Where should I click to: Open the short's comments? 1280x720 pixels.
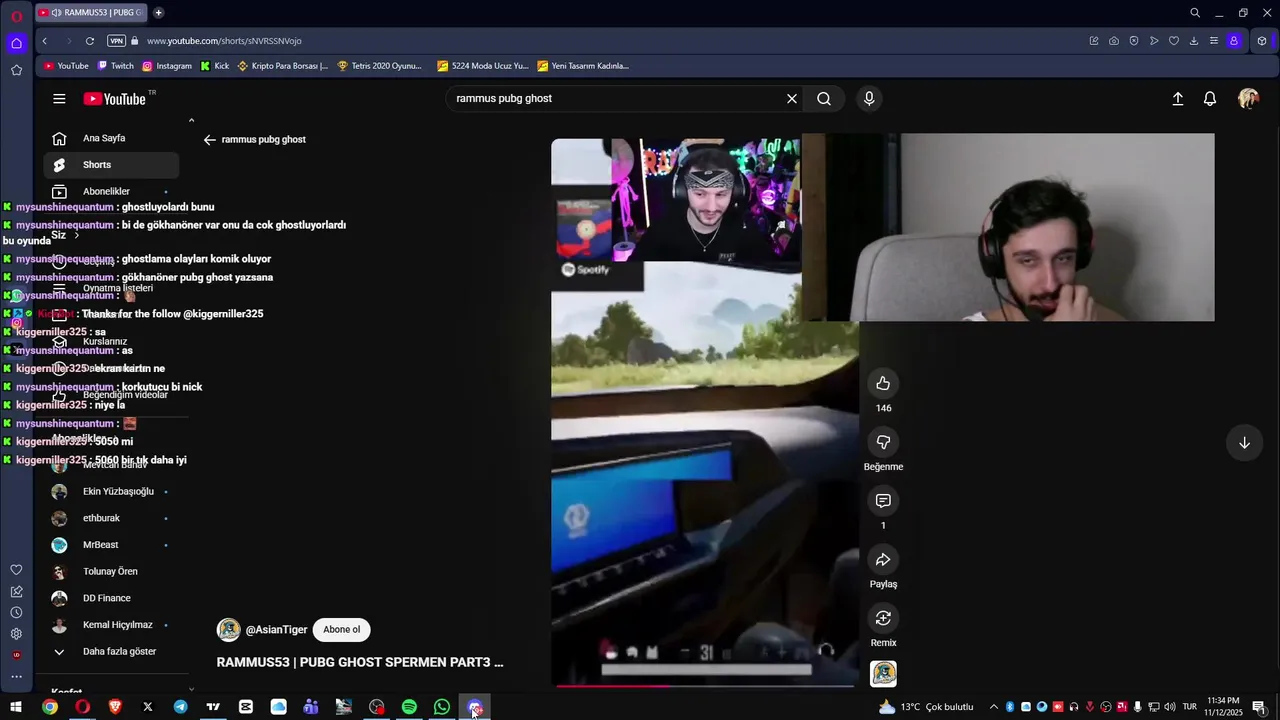[x=883, y=501]
